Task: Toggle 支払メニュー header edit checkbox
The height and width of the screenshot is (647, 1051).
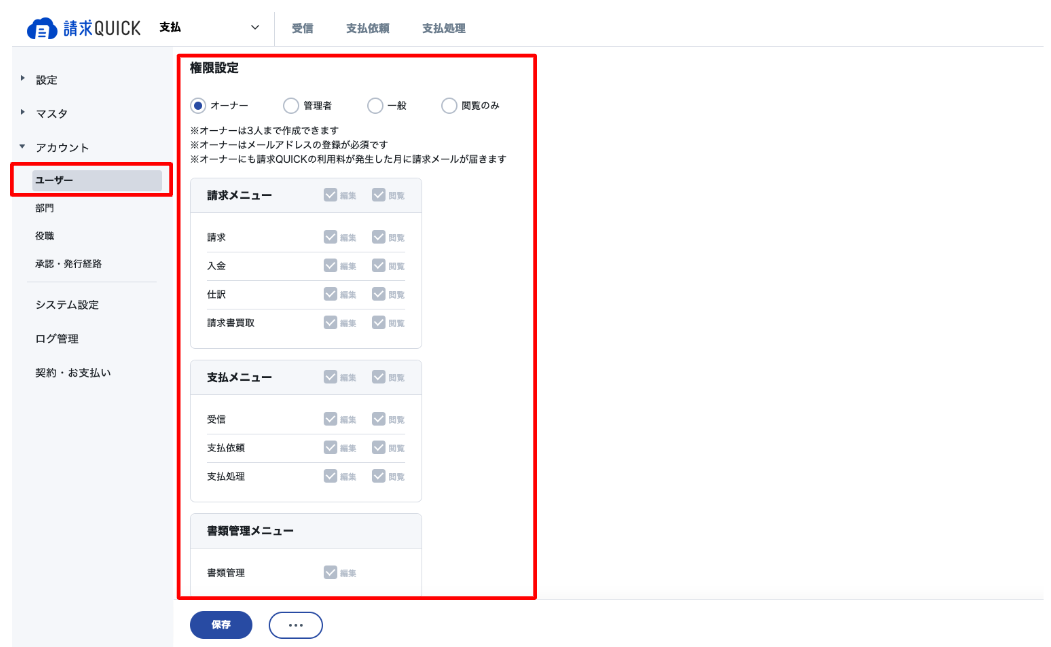Action: click(x=330, y=377)
